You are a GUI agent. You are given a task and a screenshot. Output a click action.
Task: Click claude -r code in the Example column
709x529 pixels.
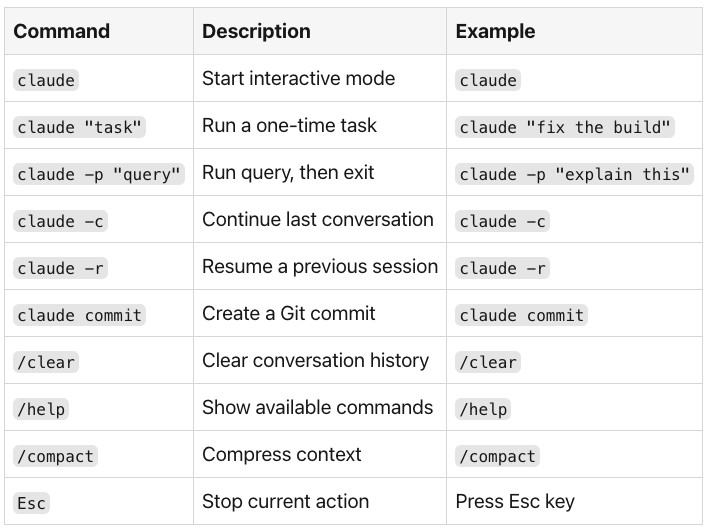502,268
